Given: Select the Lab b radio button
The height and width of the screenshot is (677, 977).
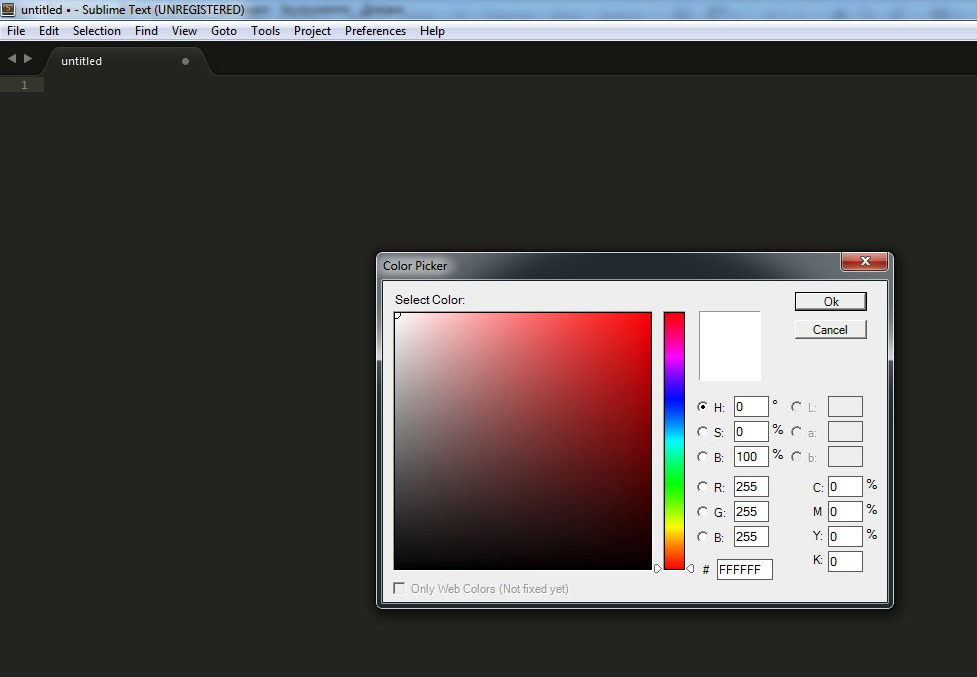Looking at the screenshot, I should [x=796, y=457].
